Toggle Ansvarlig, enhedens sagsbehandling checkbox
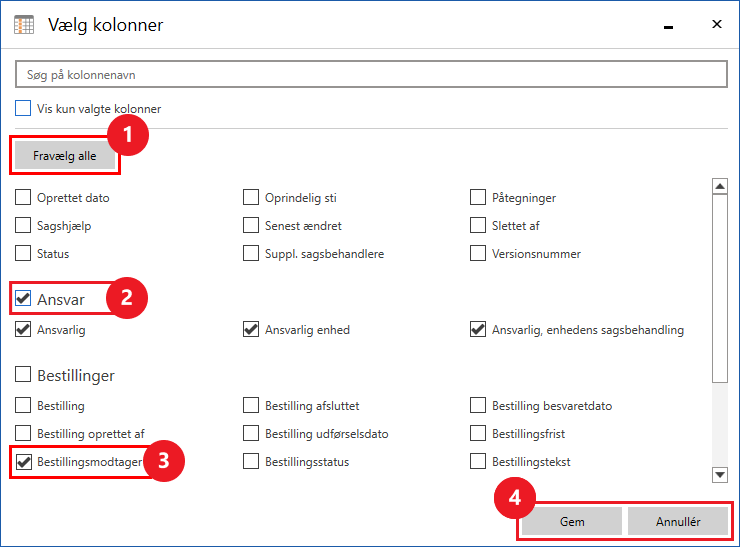The image size is (740, 547). 478,330
